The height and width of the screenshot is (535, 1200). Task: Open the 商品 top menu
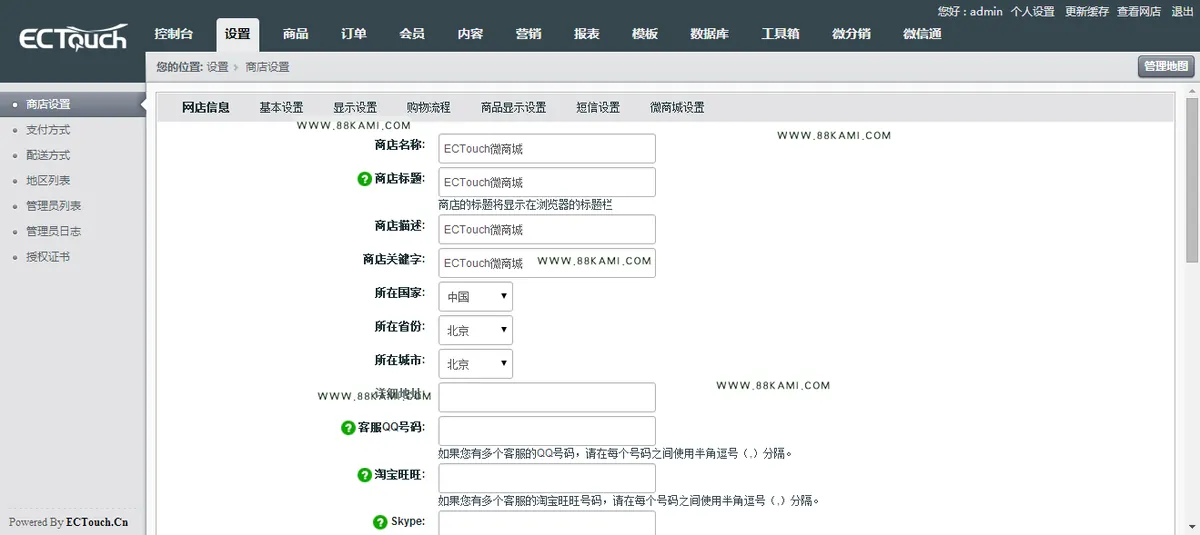click(295, 34)
